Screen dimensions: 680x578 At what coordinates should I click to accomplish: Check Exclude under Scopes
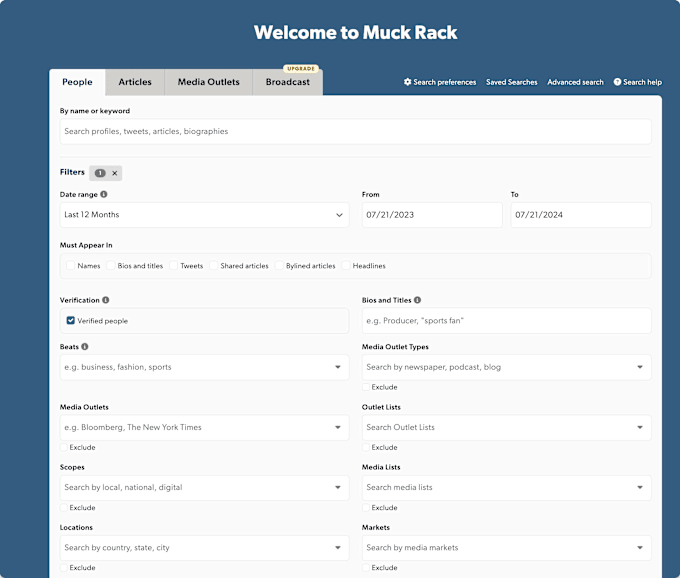(x=64, y=507)
